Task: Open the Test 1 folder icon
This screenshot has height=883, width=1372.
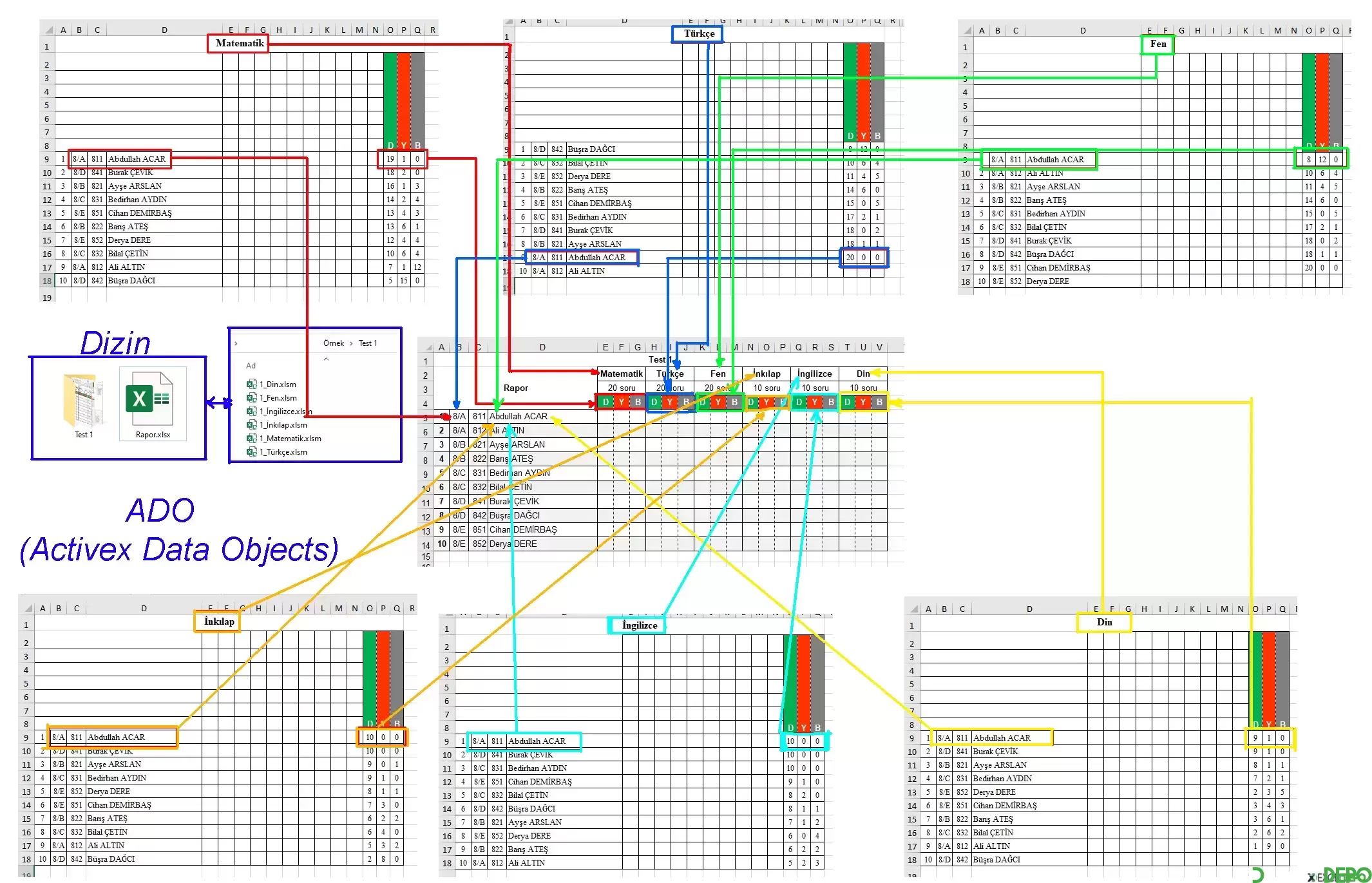Action: (83, 400)
